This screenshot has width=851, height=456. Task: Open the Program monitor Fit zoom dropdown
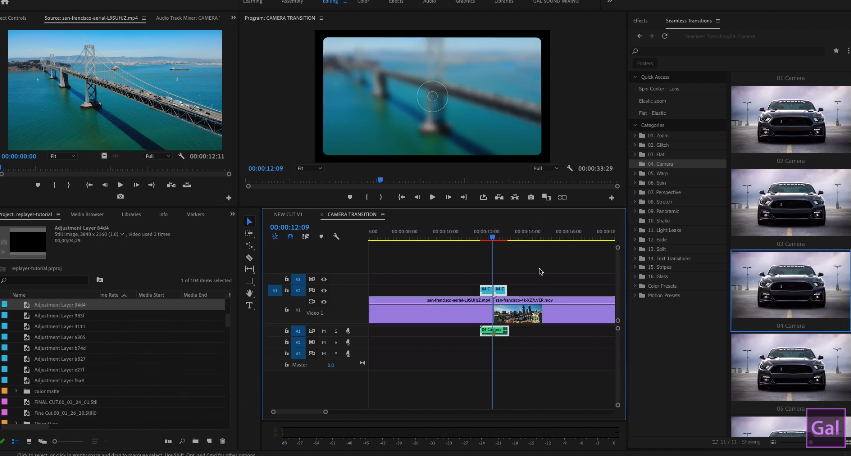(309, 168)
